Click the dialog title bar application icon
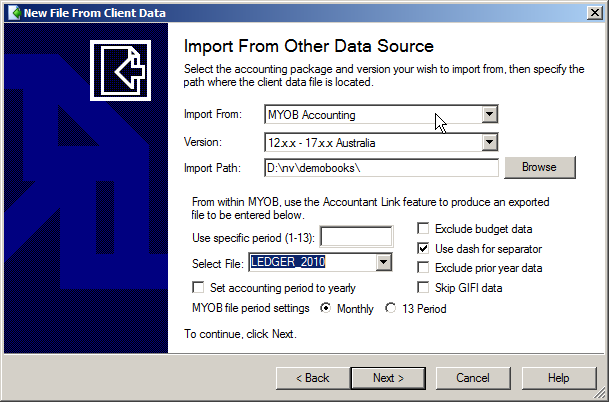Screen dimensions: 609x402 (x=12, y=11)
